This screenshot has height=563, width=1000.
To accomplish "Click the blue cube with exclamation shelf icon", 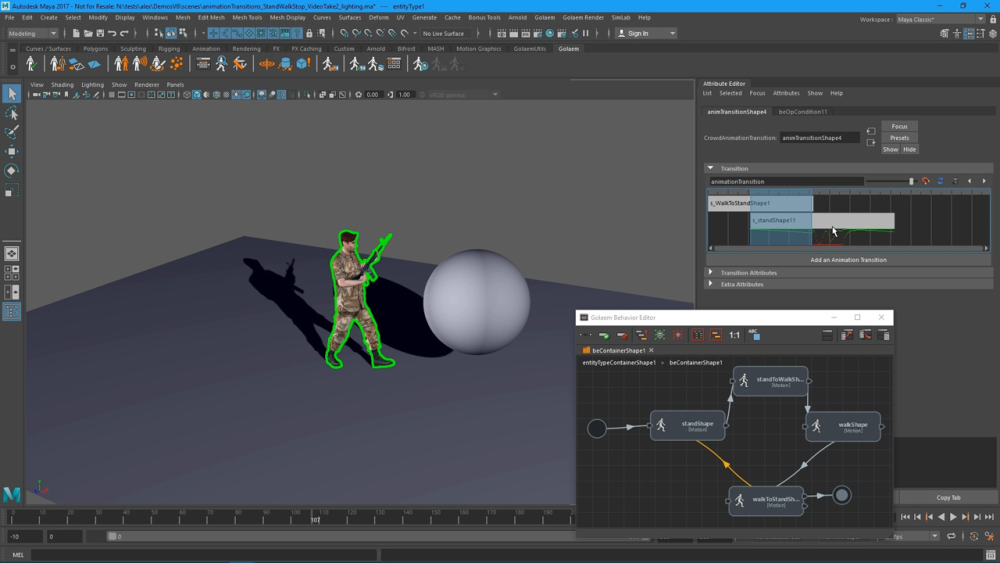I will tap(304, 64).
